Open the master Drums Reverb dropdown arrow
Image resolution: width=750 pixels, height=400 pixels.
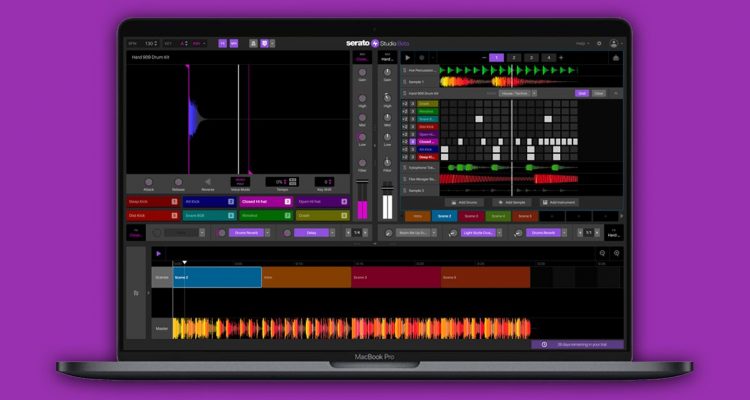(564, 233)
